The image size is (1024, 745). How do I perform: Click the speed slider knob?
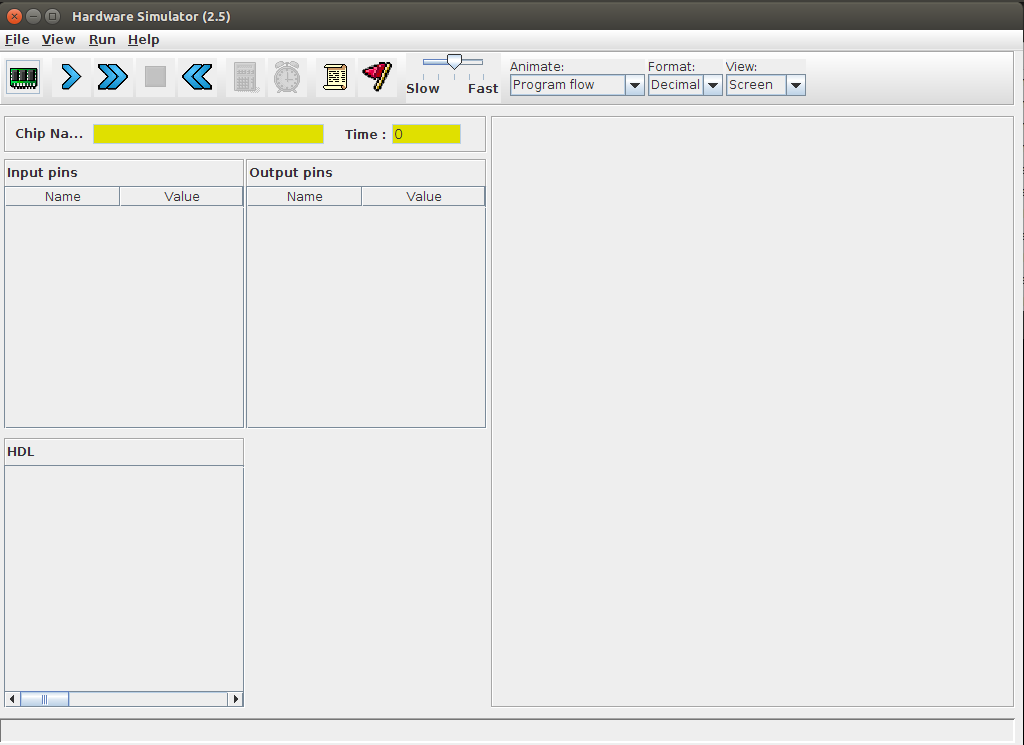[454, 62]
